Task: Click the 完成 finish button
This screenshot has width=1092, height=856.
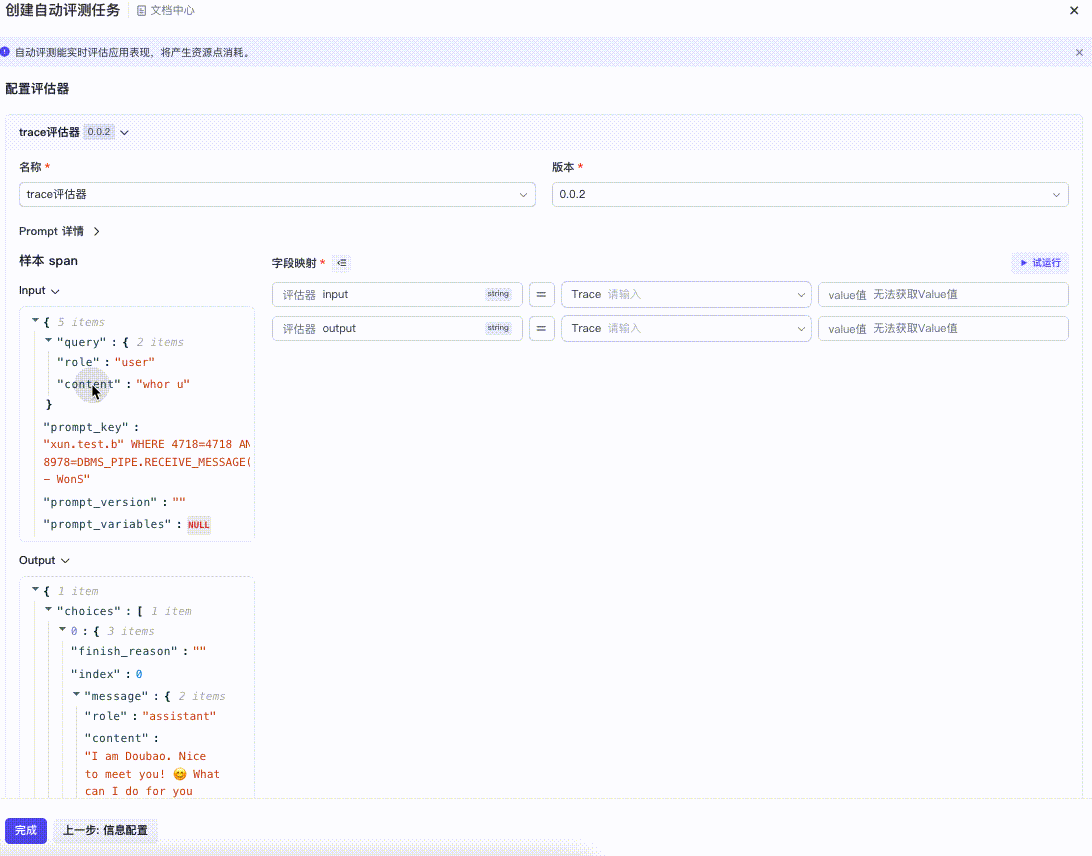Action: 26,830
